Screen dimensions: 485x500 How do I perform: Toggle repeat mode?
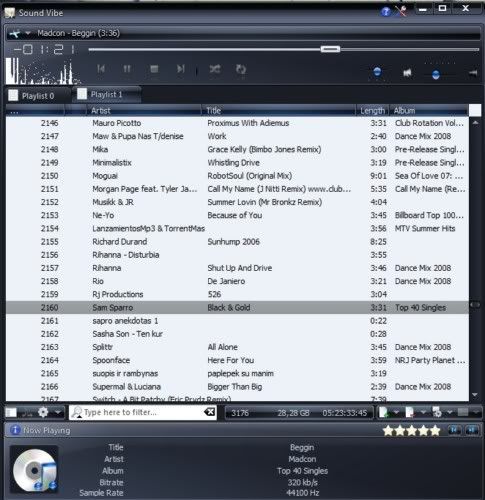point(241,69)
